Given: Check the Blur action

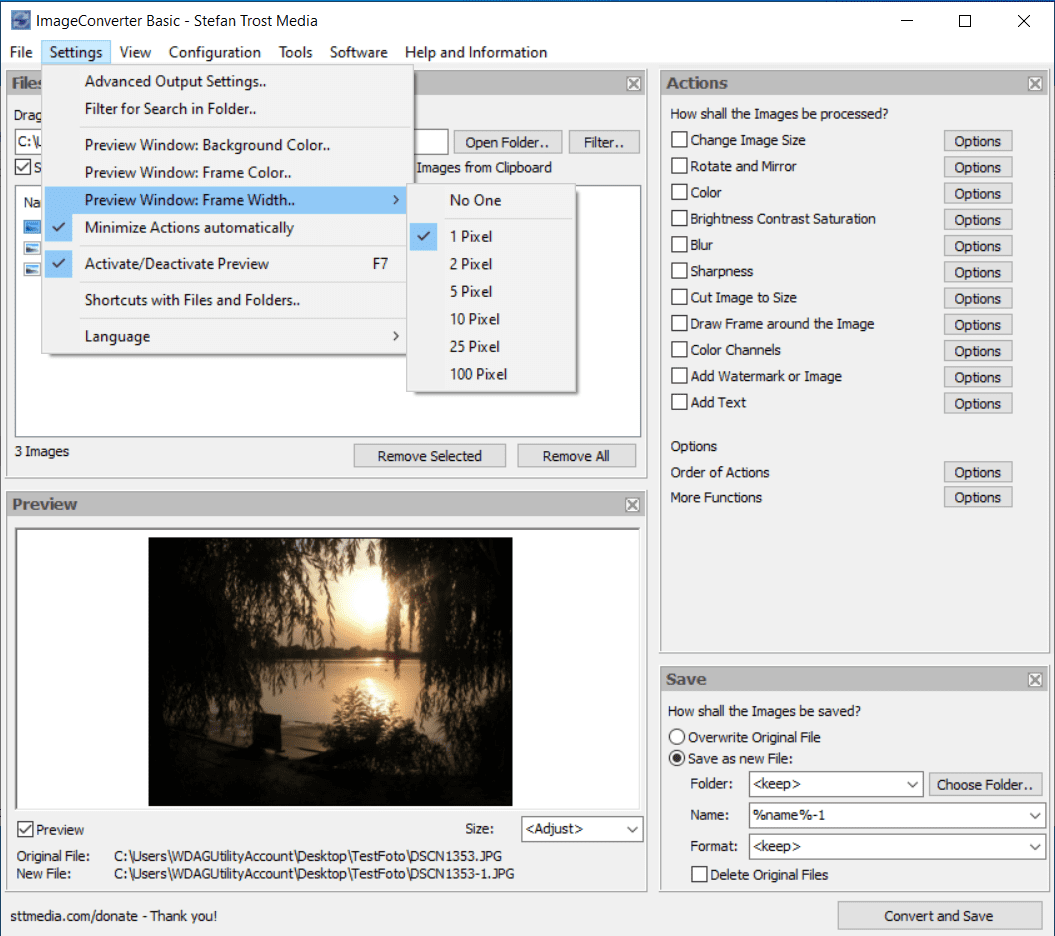Looking at the screenshot, I should 679,244.
